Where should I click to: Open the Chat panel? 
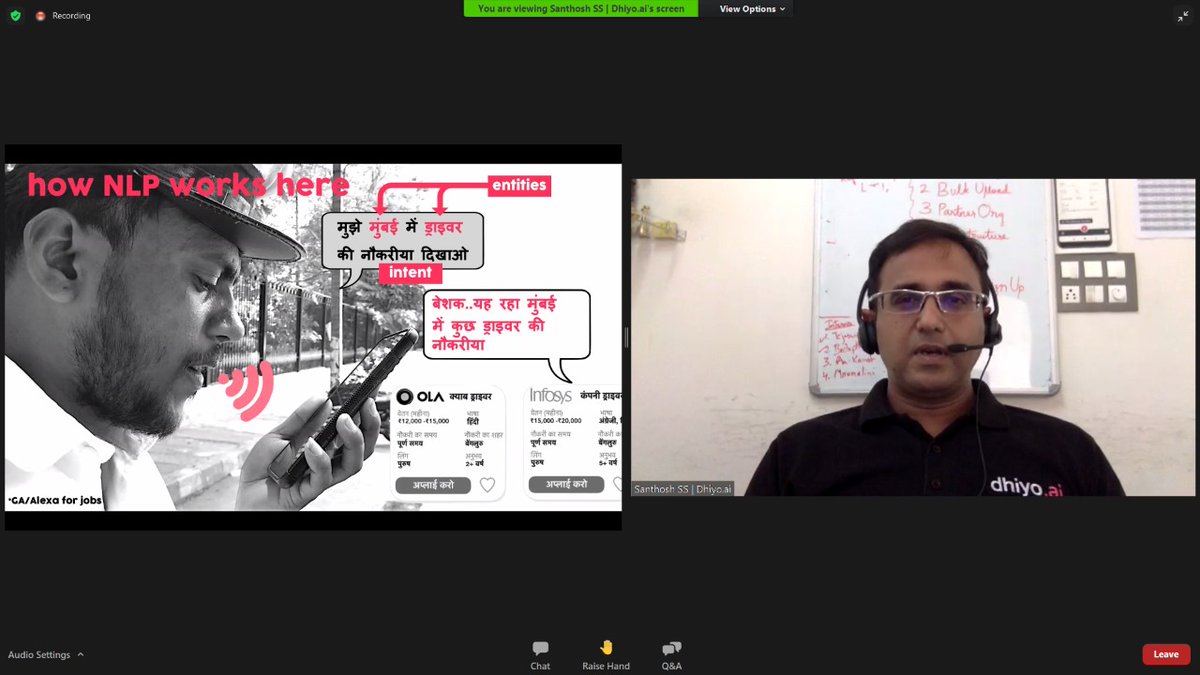tap(540, 655)
